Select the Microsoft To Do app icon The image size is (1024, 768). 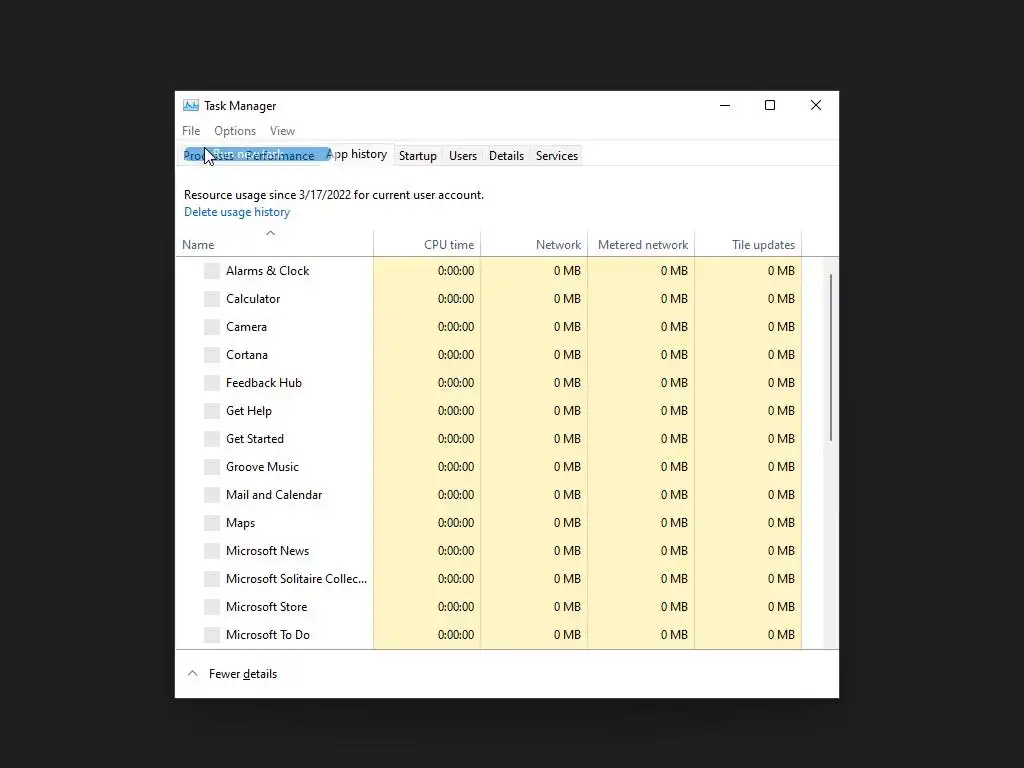(x=212, y=635)
